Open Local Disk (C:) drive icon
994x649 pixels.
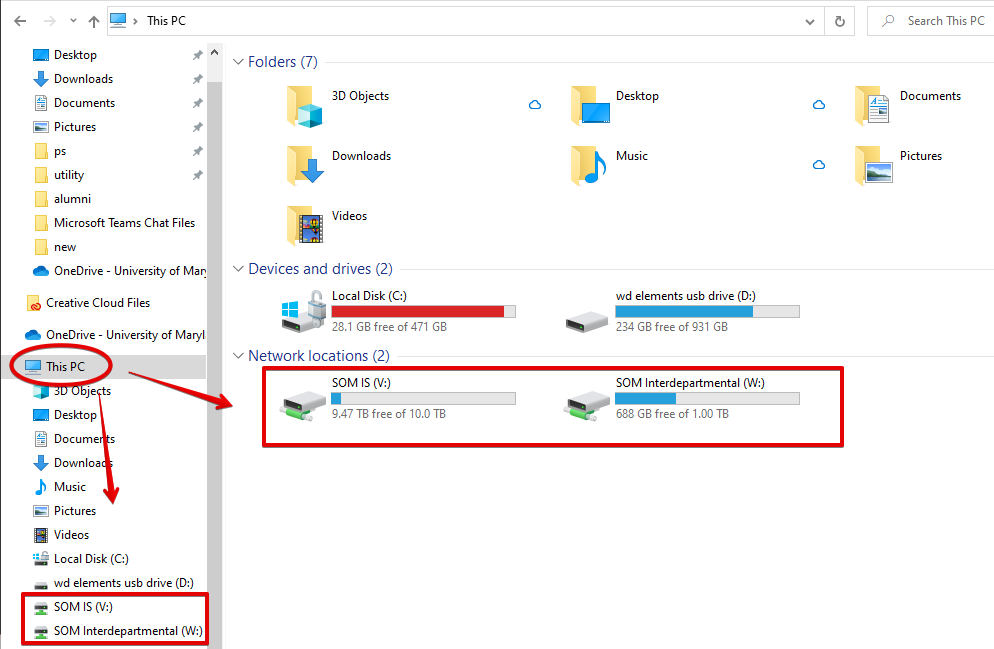coord(303,312)
